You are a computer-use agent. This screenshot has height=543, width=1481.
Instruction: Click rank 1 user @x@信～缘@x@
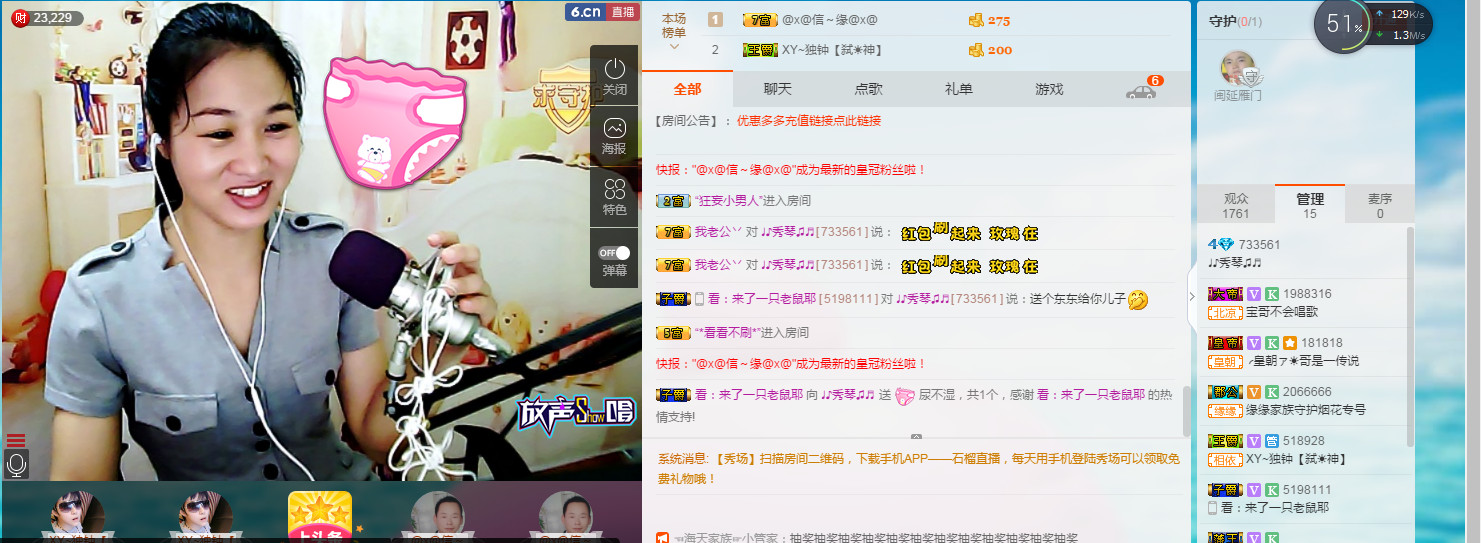coord(830,20)
